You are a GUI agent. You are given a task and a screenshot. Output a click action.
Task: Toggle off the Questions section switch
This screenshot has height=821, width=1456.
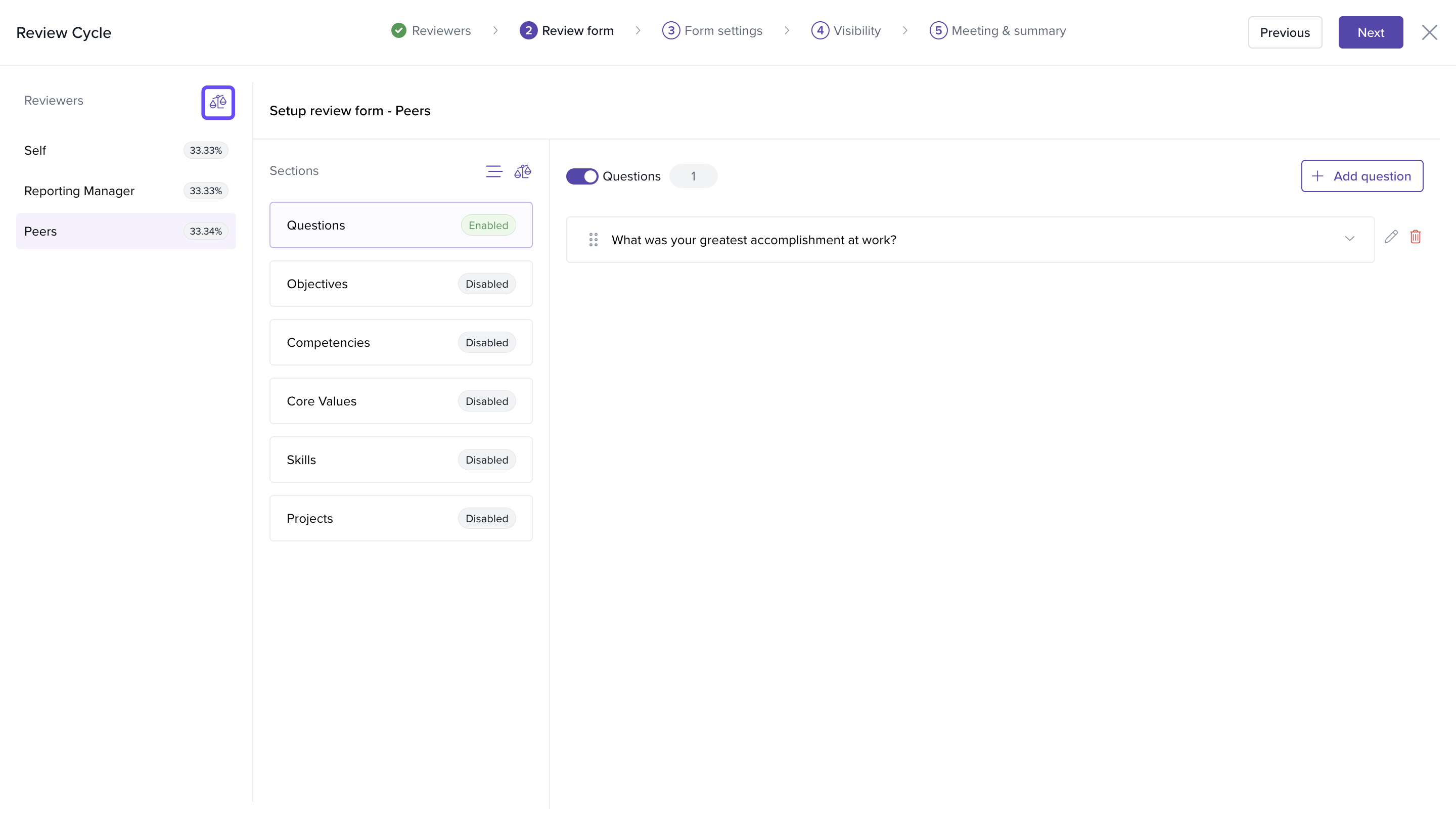(581, 176)
